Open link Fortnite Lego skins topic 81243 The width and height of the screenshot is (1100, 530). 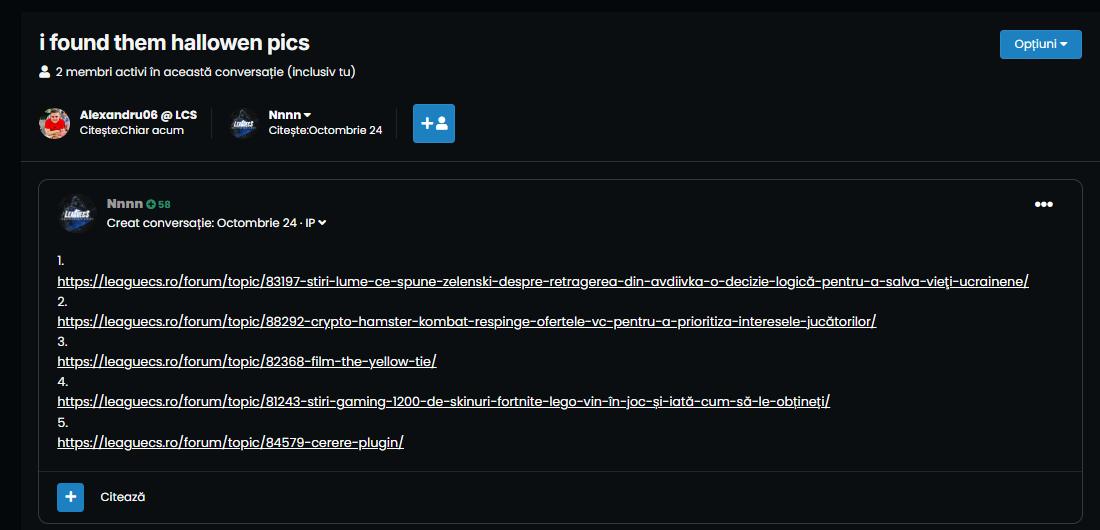[x=443, y=402]
